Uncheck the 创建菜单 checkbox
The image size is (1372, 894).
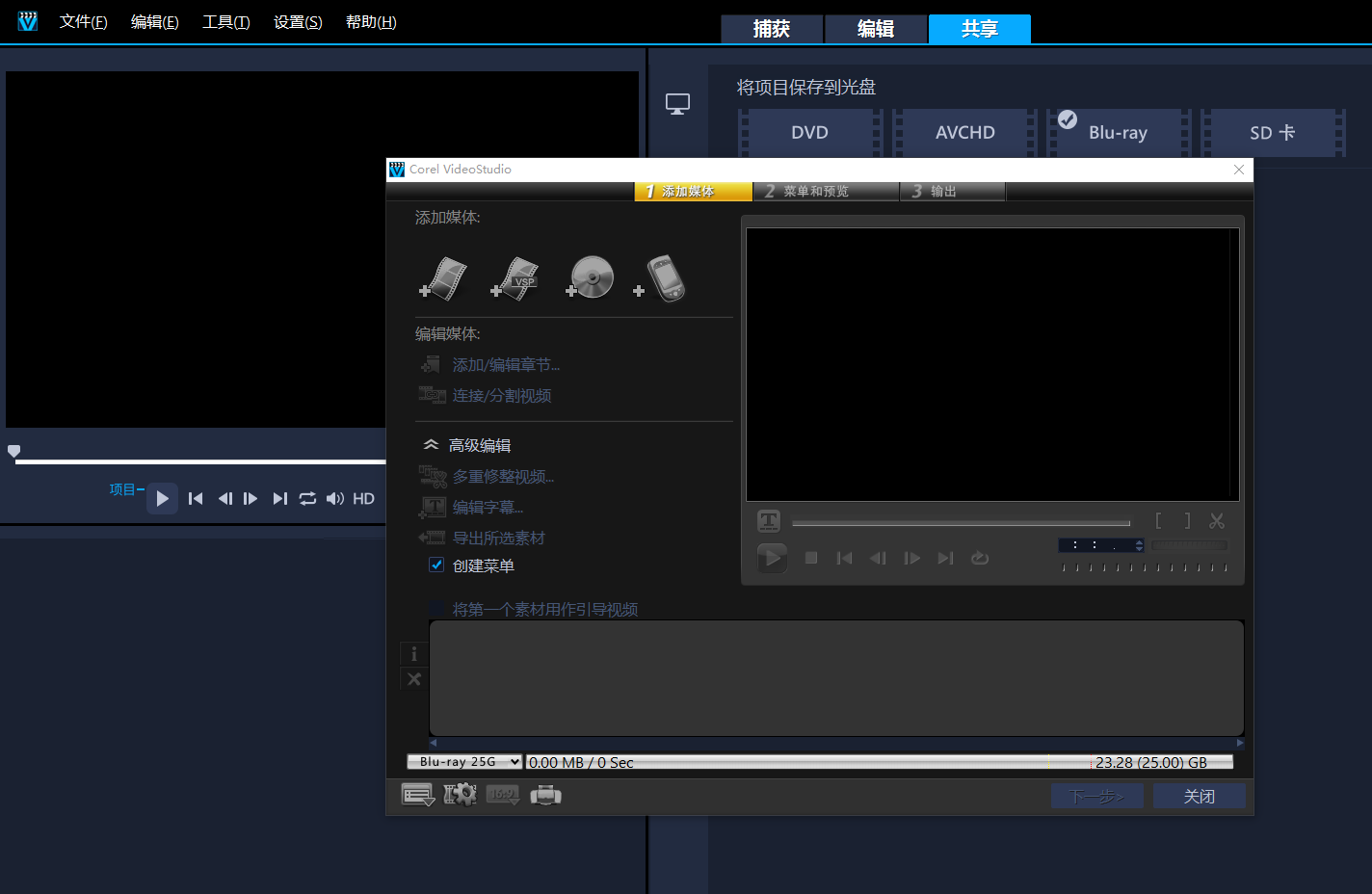click(x=436, y=565)
